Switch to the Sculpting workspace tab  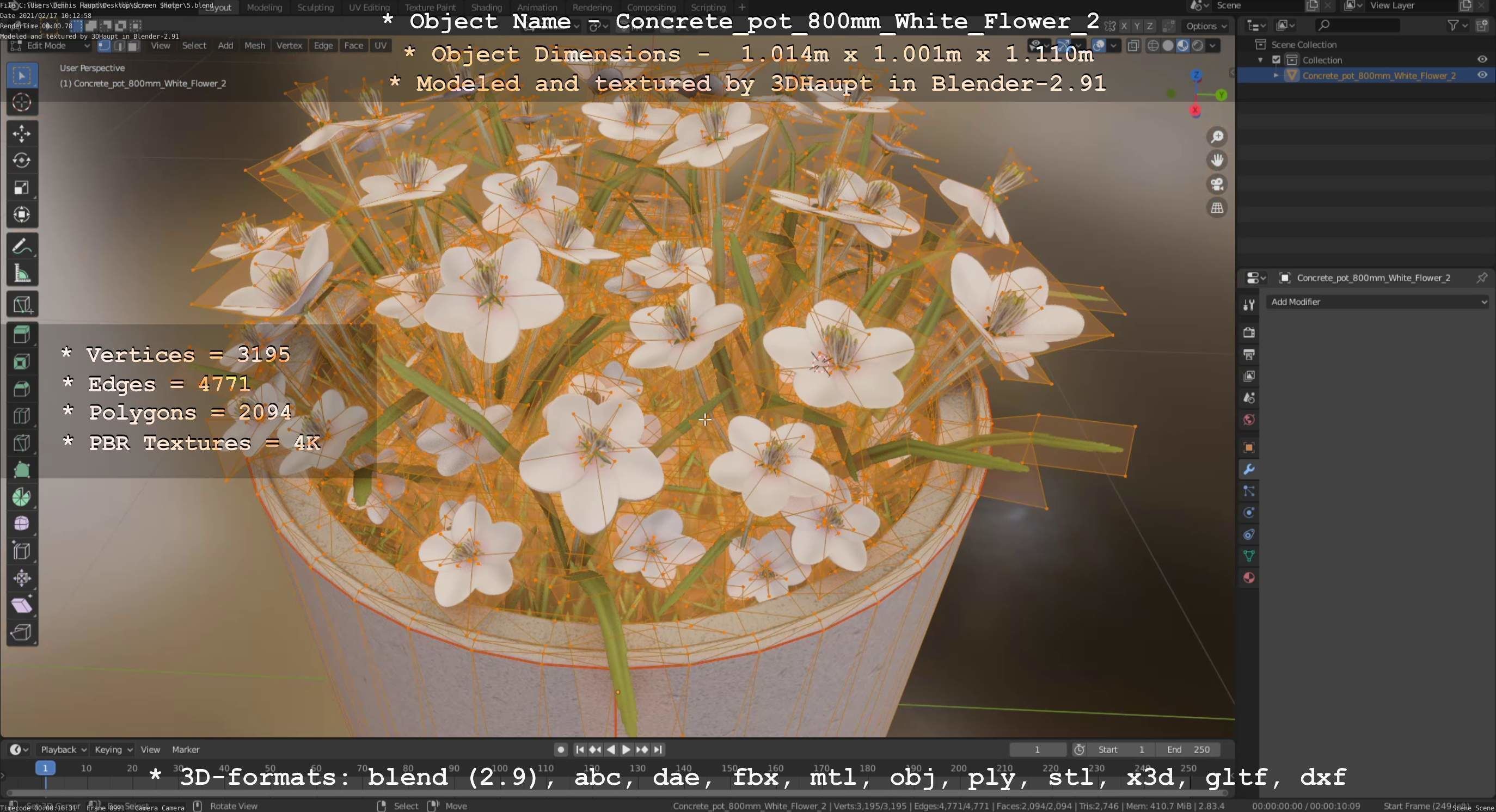click(x=315, y=8)
